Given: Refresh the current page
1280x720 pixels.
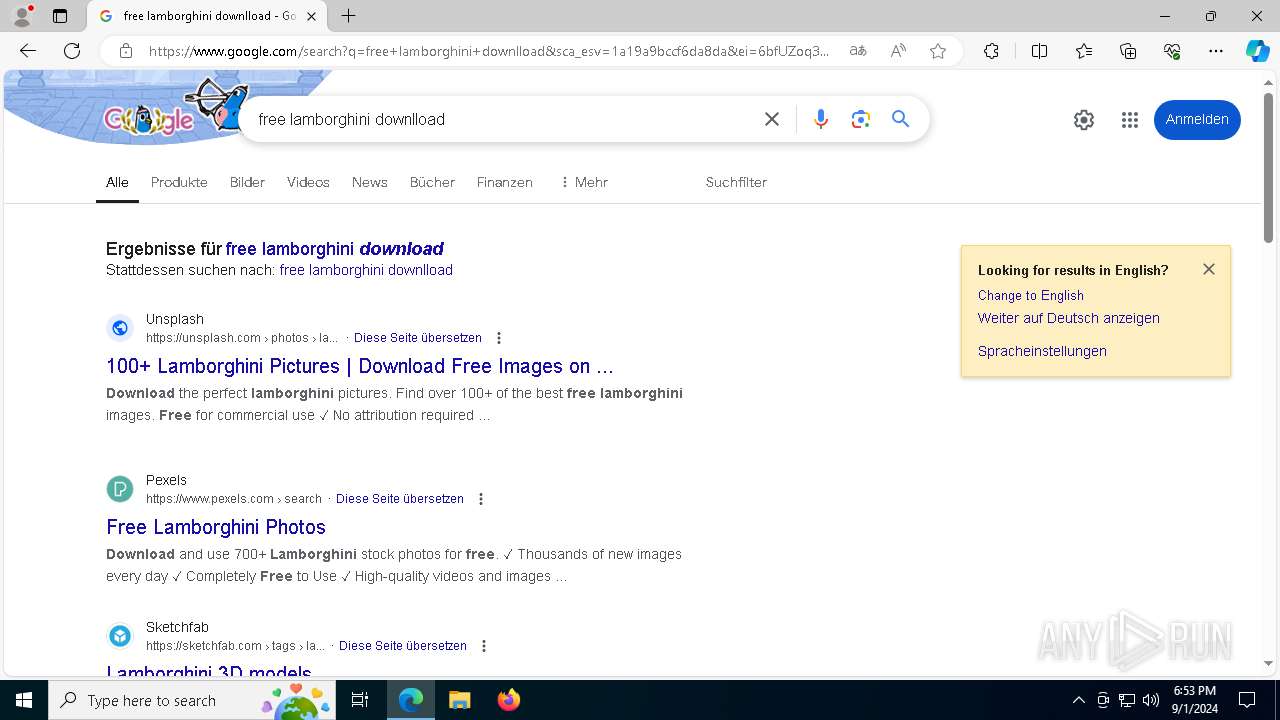Looking at the screenshot, I should pos(72,51).
